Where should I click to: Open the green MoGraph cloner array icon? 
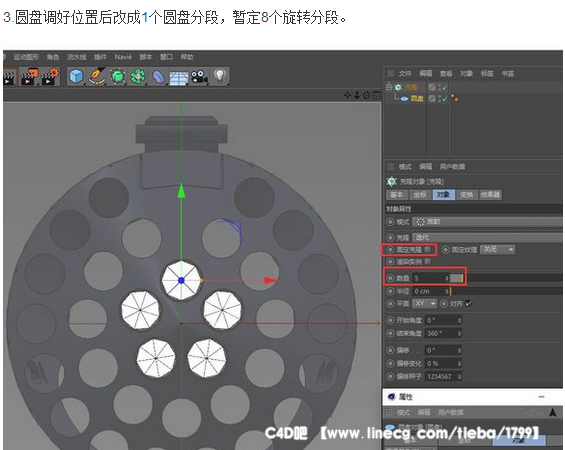click(x=138, y=77)
